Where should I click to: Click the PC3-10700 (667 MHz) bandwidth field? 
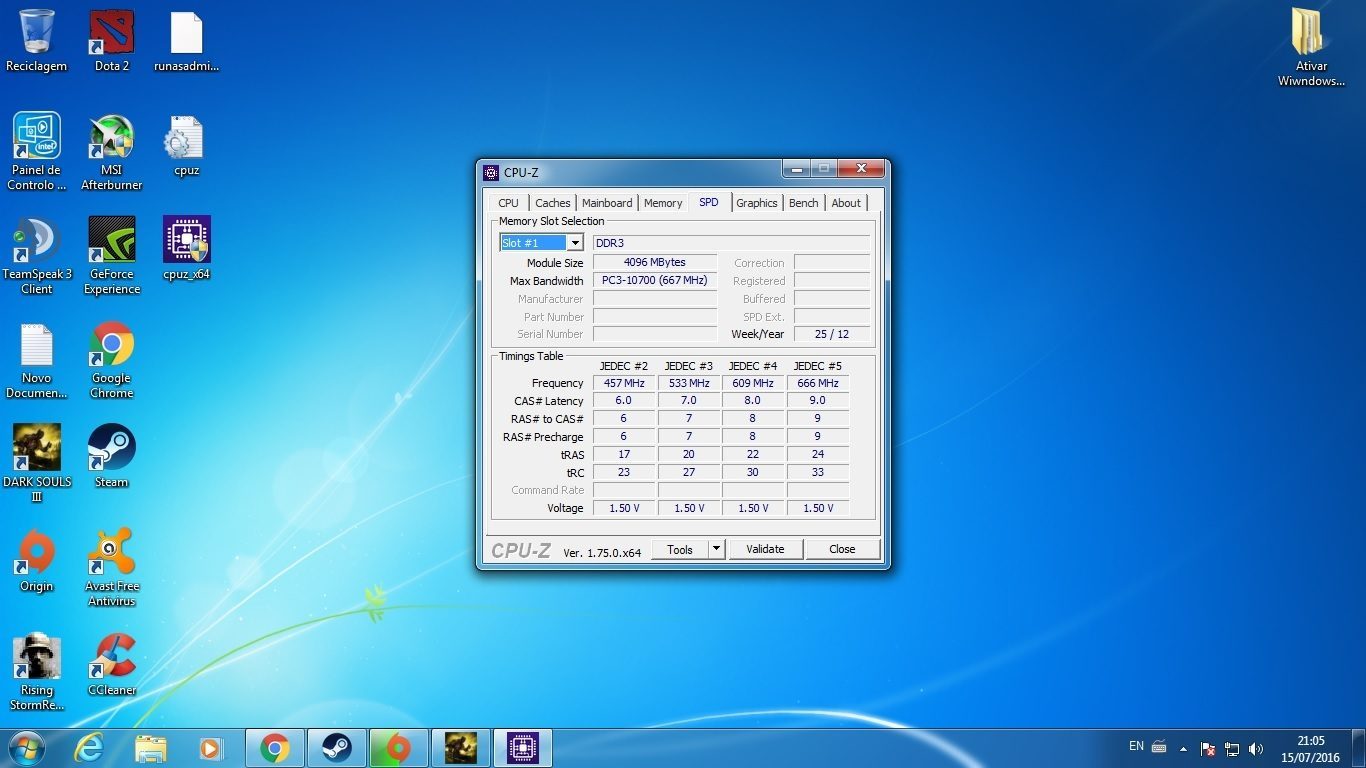(655, 281)
